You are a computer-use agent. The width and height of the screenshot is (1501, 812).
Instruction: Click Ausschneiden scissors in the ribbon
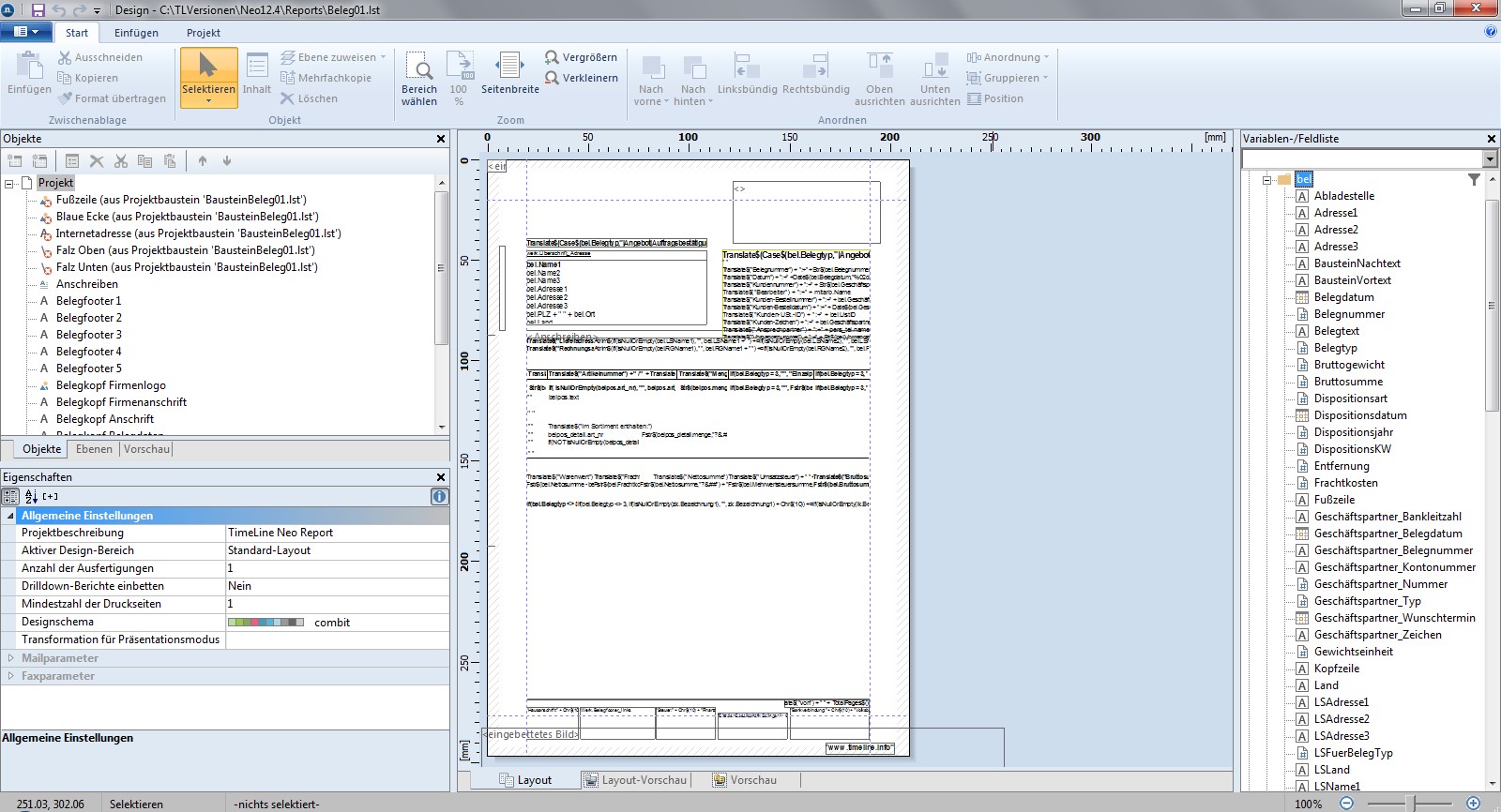tap(99, 57)
